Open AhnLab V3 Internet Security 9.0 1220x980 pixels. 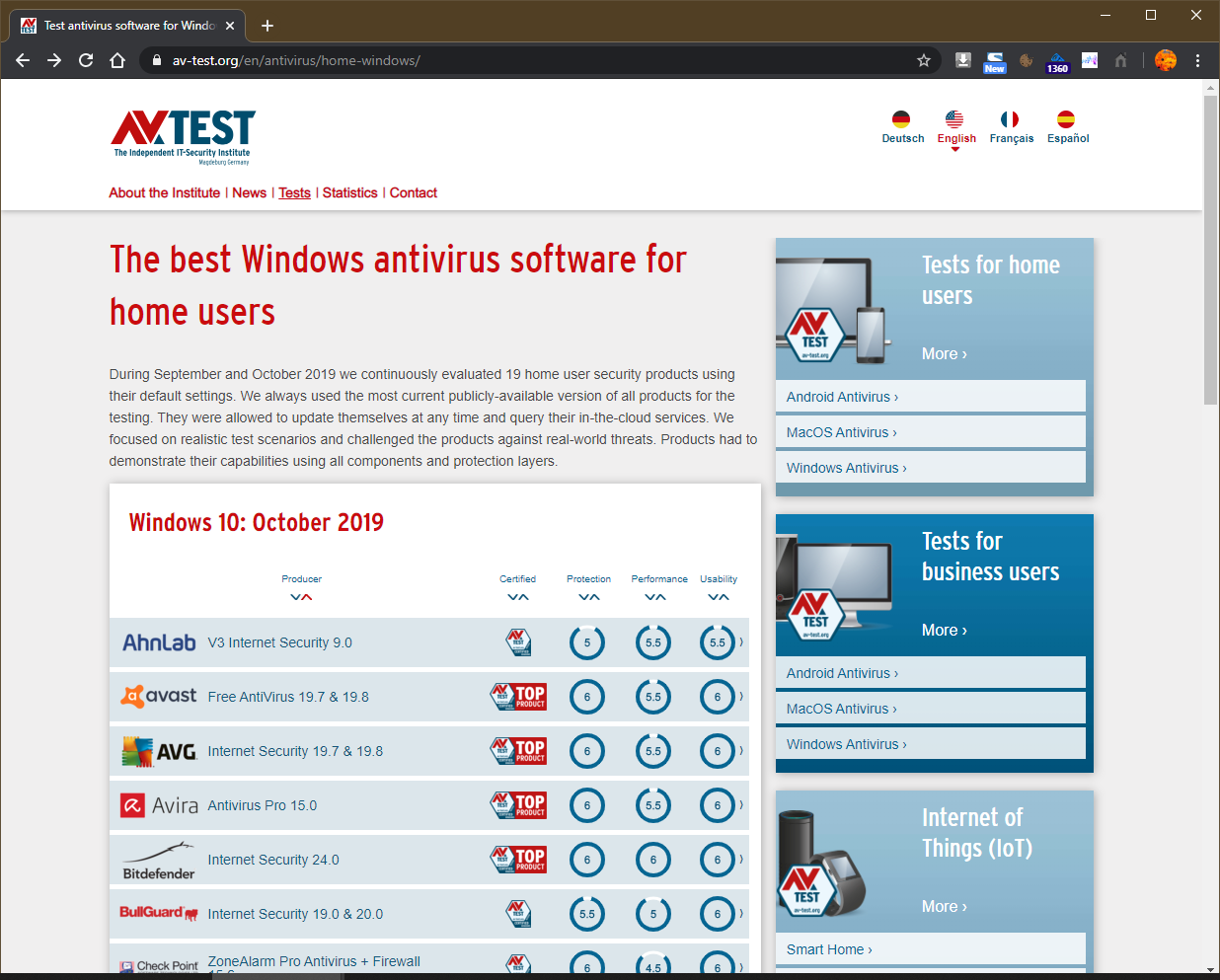click(279, 642)
